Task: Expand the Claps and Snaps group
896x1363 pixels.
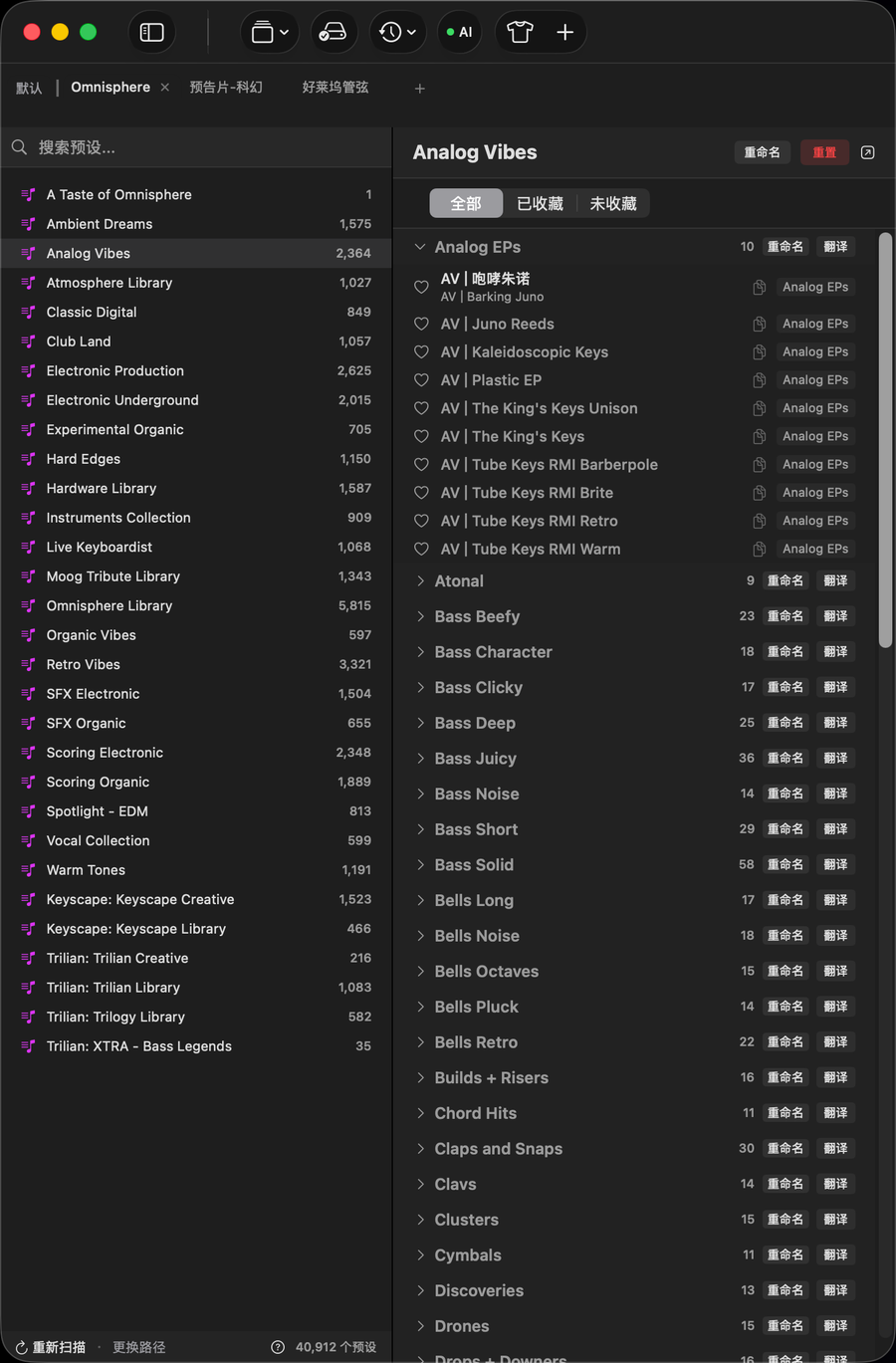Action: tap(420, 1149)
